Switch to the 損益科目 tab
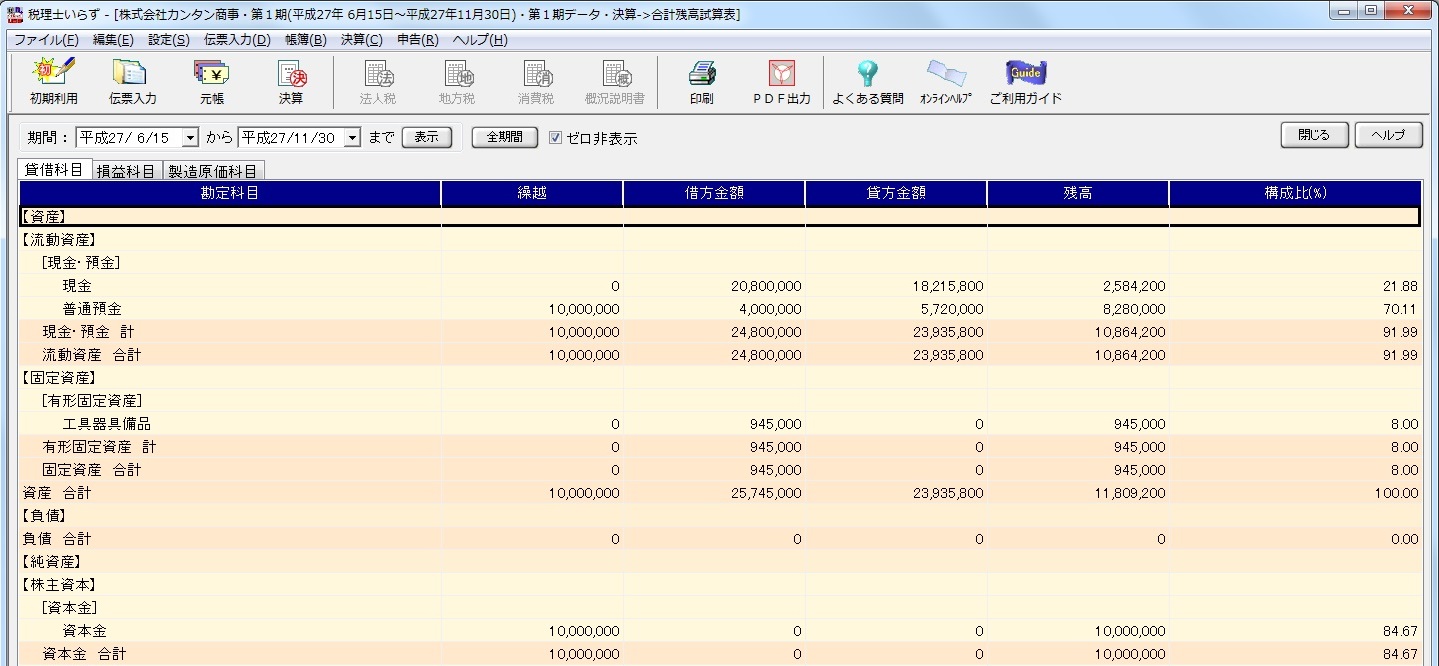Screen dimensions: 1439x666 click(x=126, y=171)
